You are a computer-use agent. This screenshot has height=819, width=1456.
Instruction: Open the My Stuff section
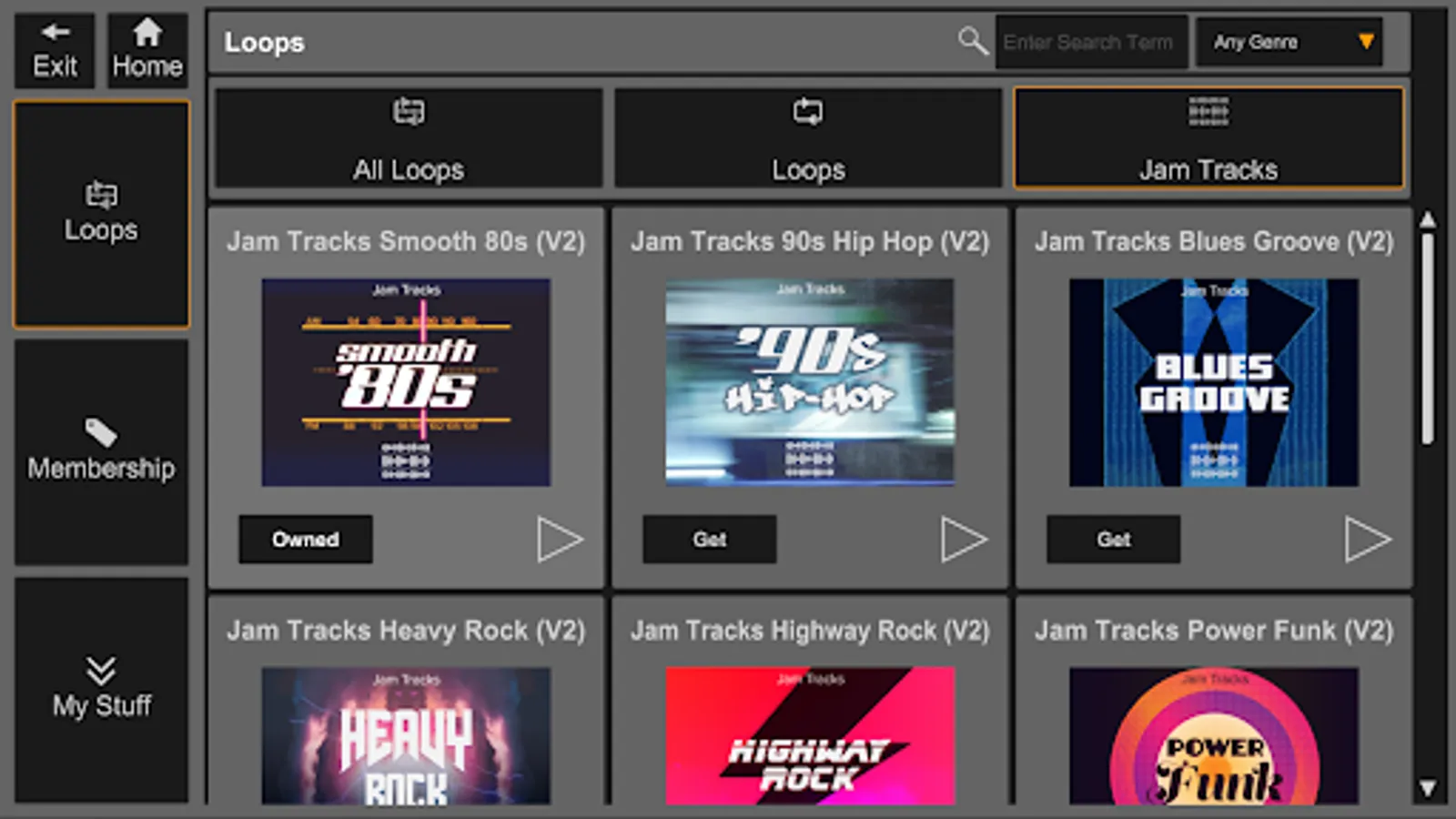coord(101,690)
